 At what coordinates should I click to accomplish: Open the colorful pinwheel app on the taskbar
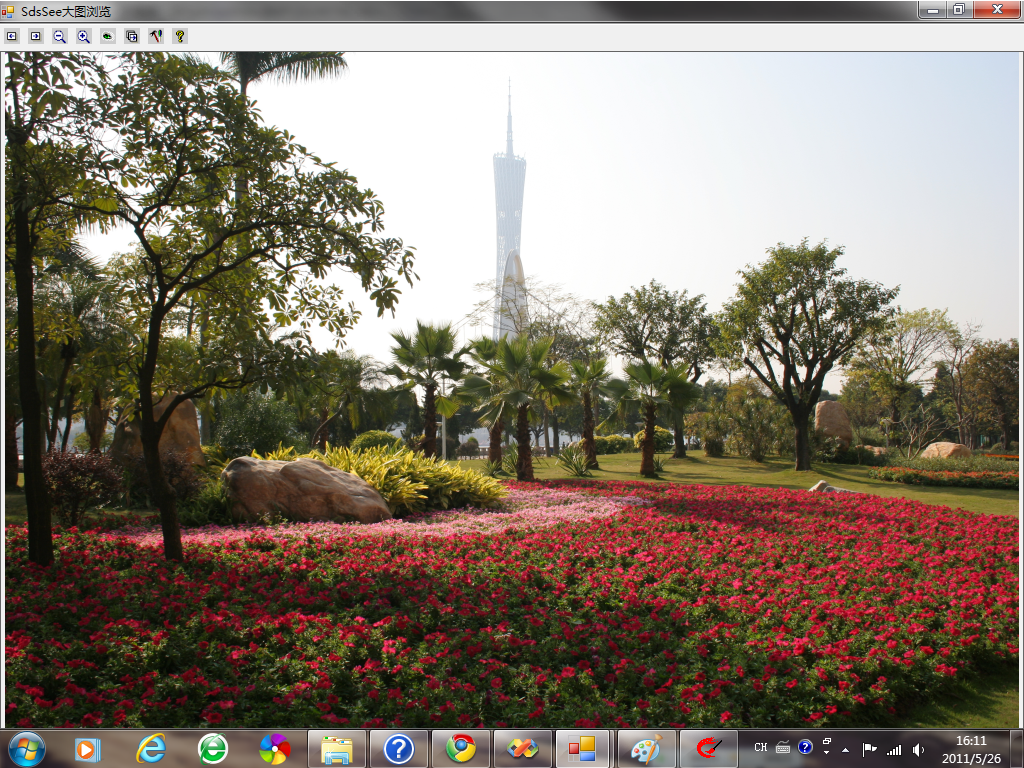(275, 749)
